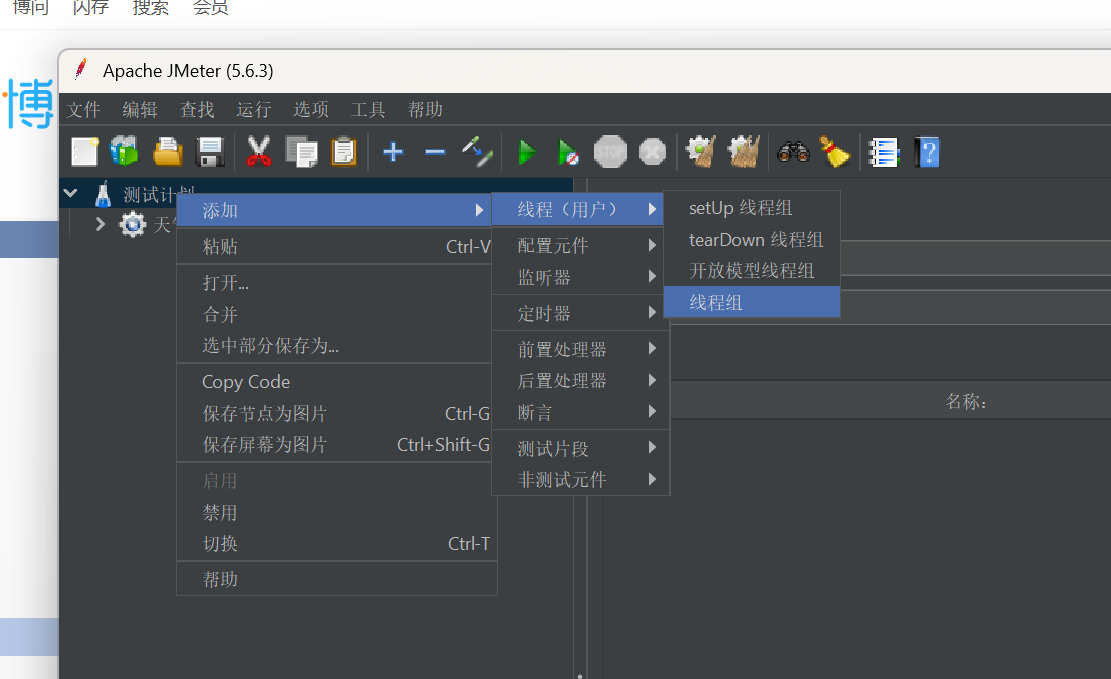Click the Toggle enable/disable toolbar icon
The width and height of the screenshot is (1111, 679).
coord(478,152)
